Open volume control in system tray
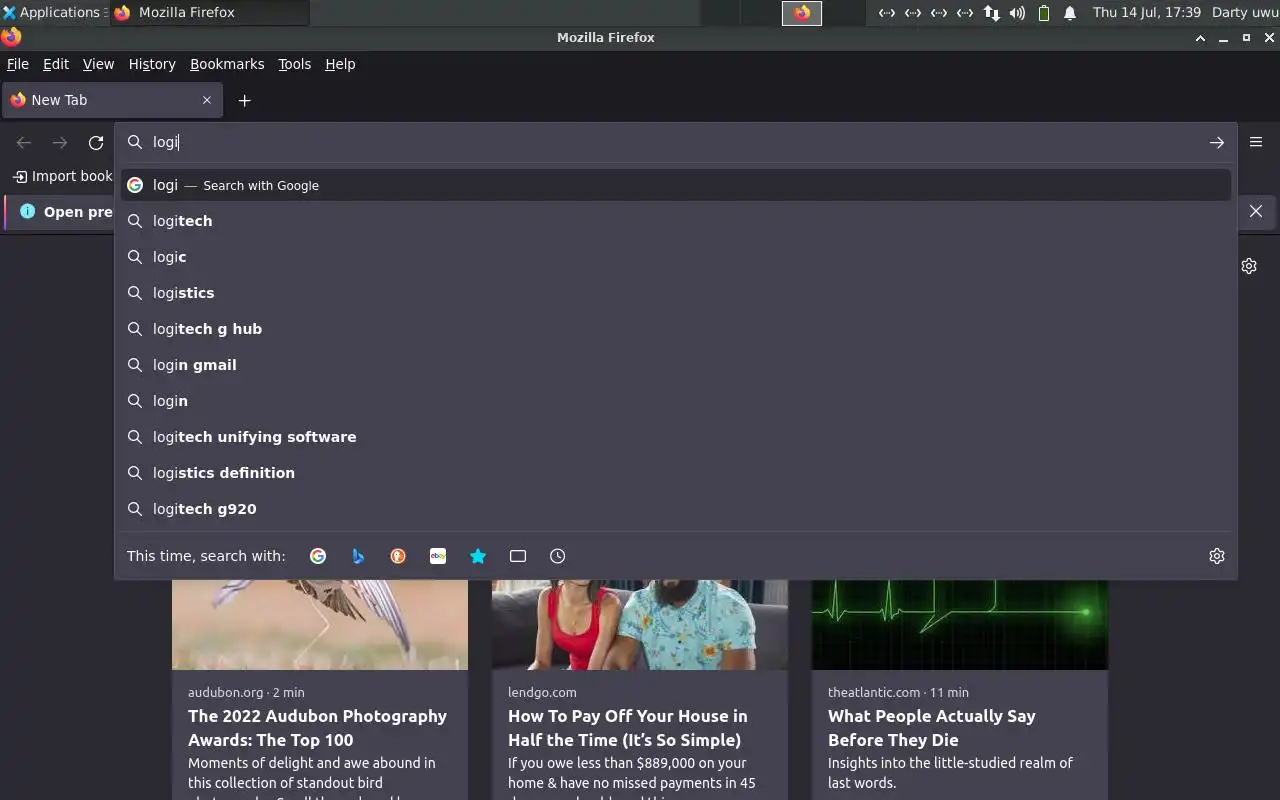The height and width of the screenshot is (800, 1280). 1017,13
